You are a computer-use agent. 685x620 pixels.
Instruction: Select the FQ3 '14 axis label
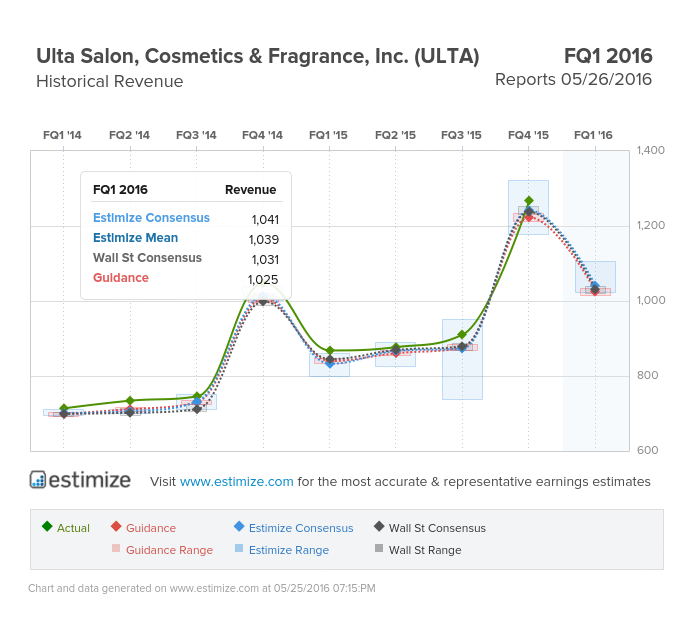click(196, 135)
